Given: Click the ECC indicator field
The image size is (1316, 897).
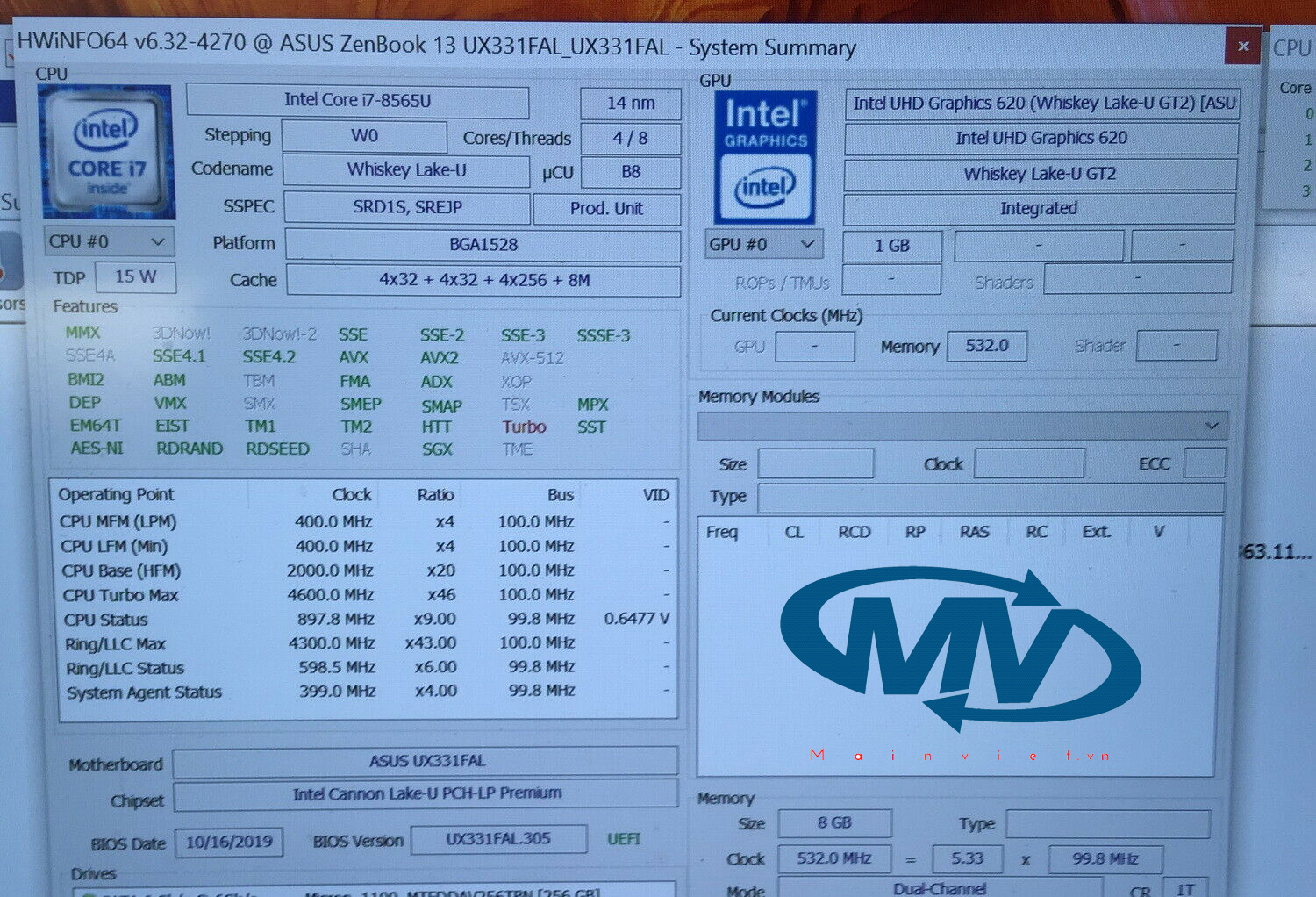Looking at the screenshot, I should pos(1204,463).
